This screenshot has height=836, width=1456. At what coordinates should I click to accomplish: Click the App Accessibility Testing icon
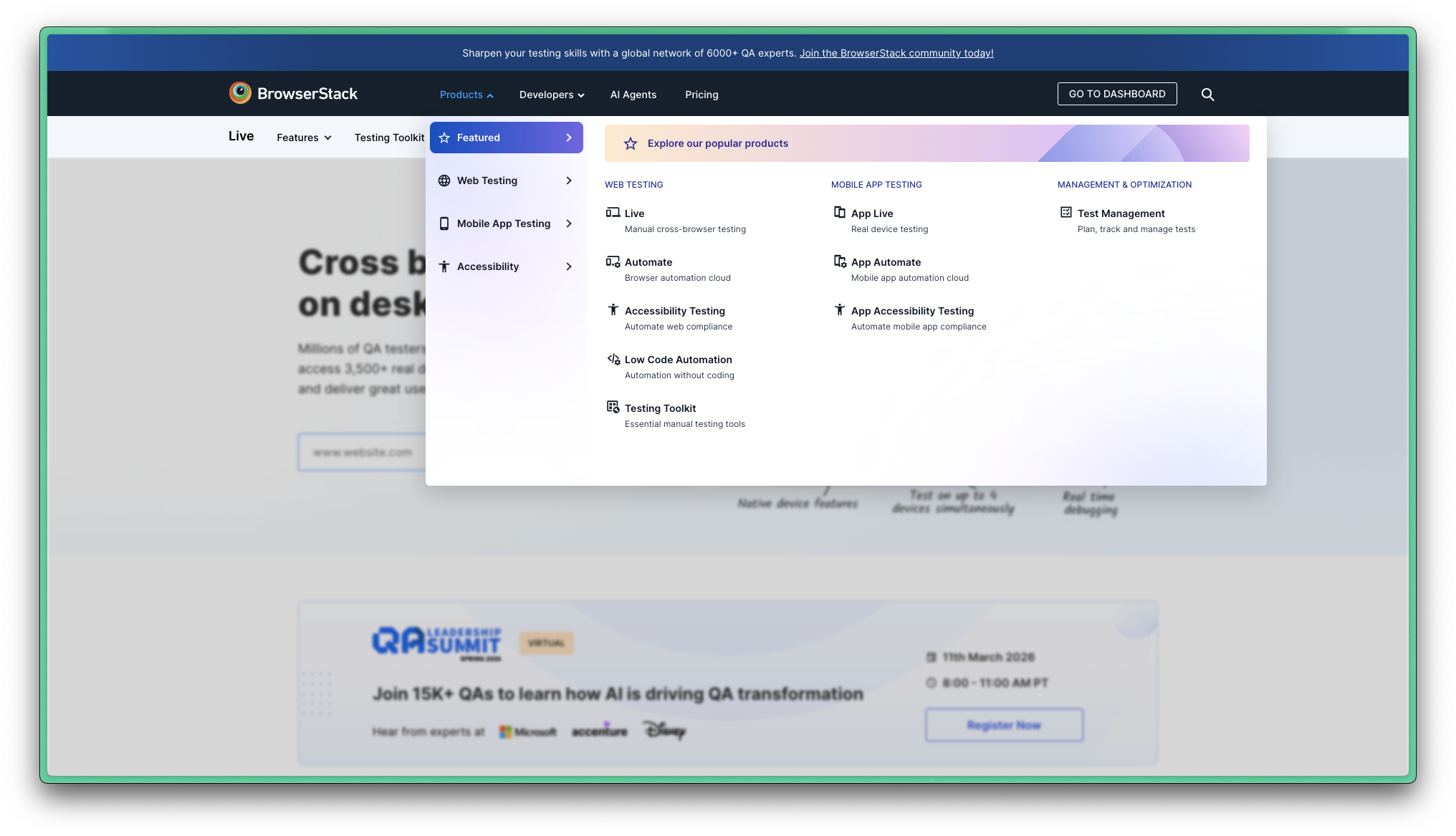[x=839, y=309]
